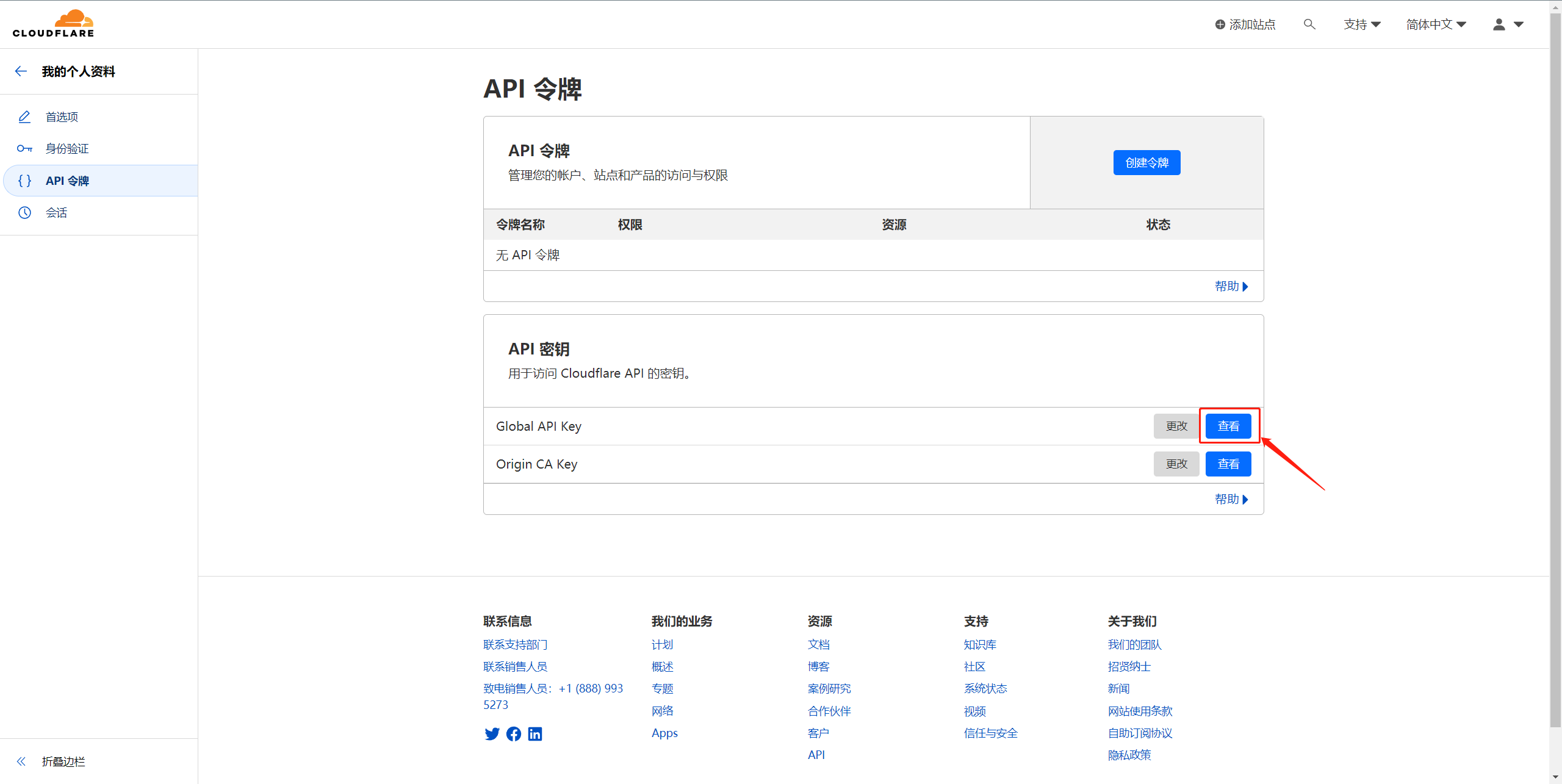This screenshot has width=1562, height=784.
Task: Open Cloudflare's LinkedIn page icon
Action: 535,734
